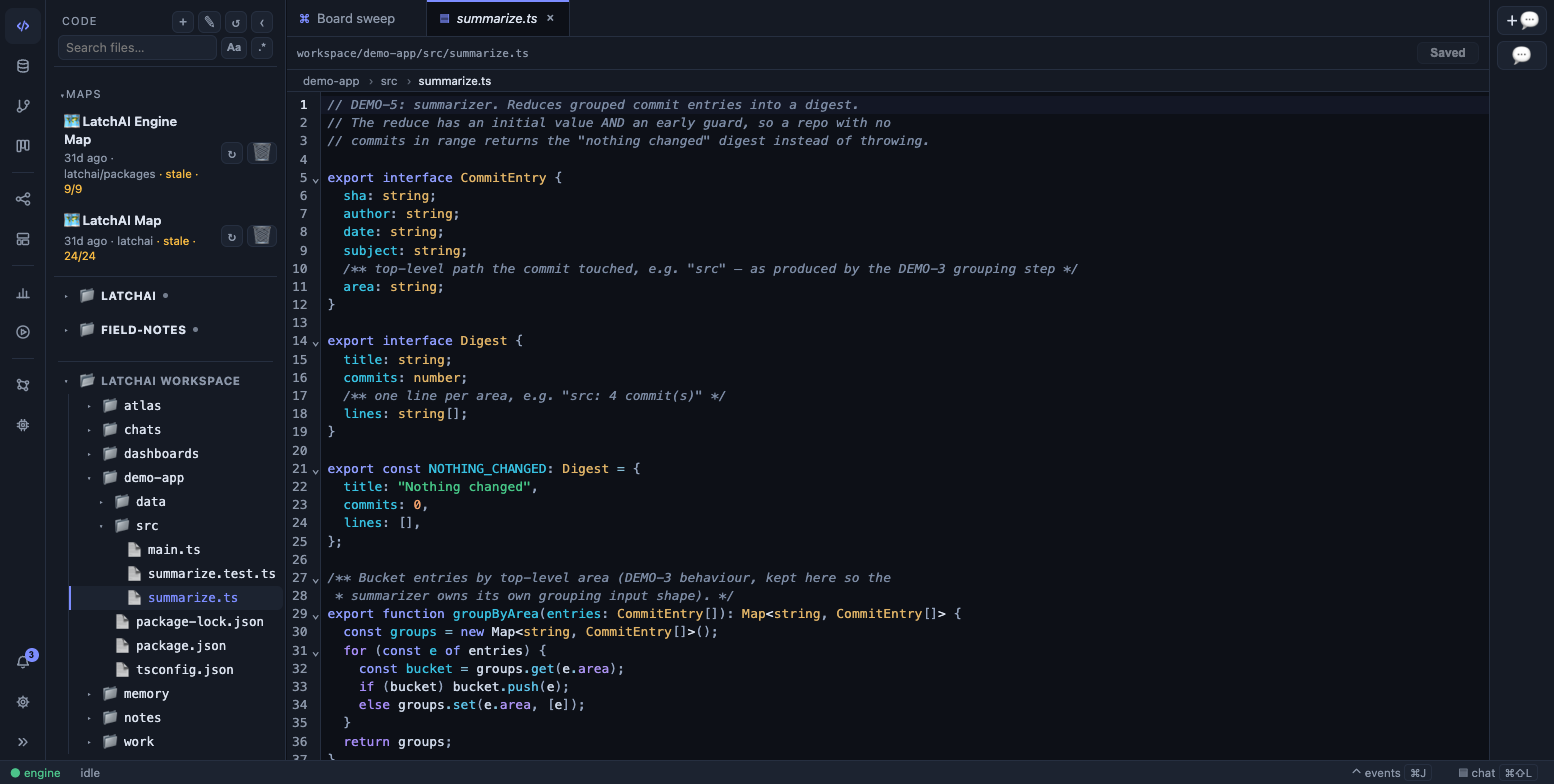
Task: Delete the LatchAI Engine Map
Action: 261,152
